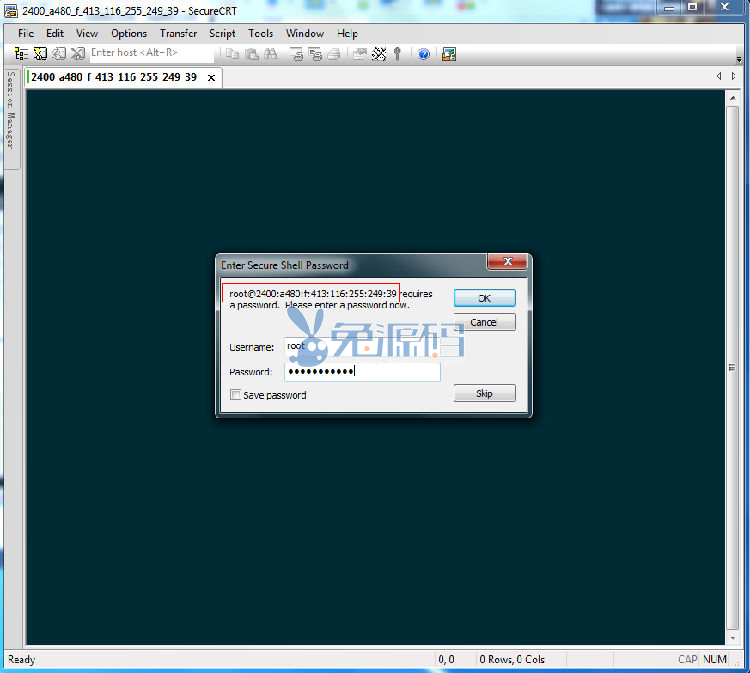Click OK in password dialog
750x673 pixels.
[485, 298]
